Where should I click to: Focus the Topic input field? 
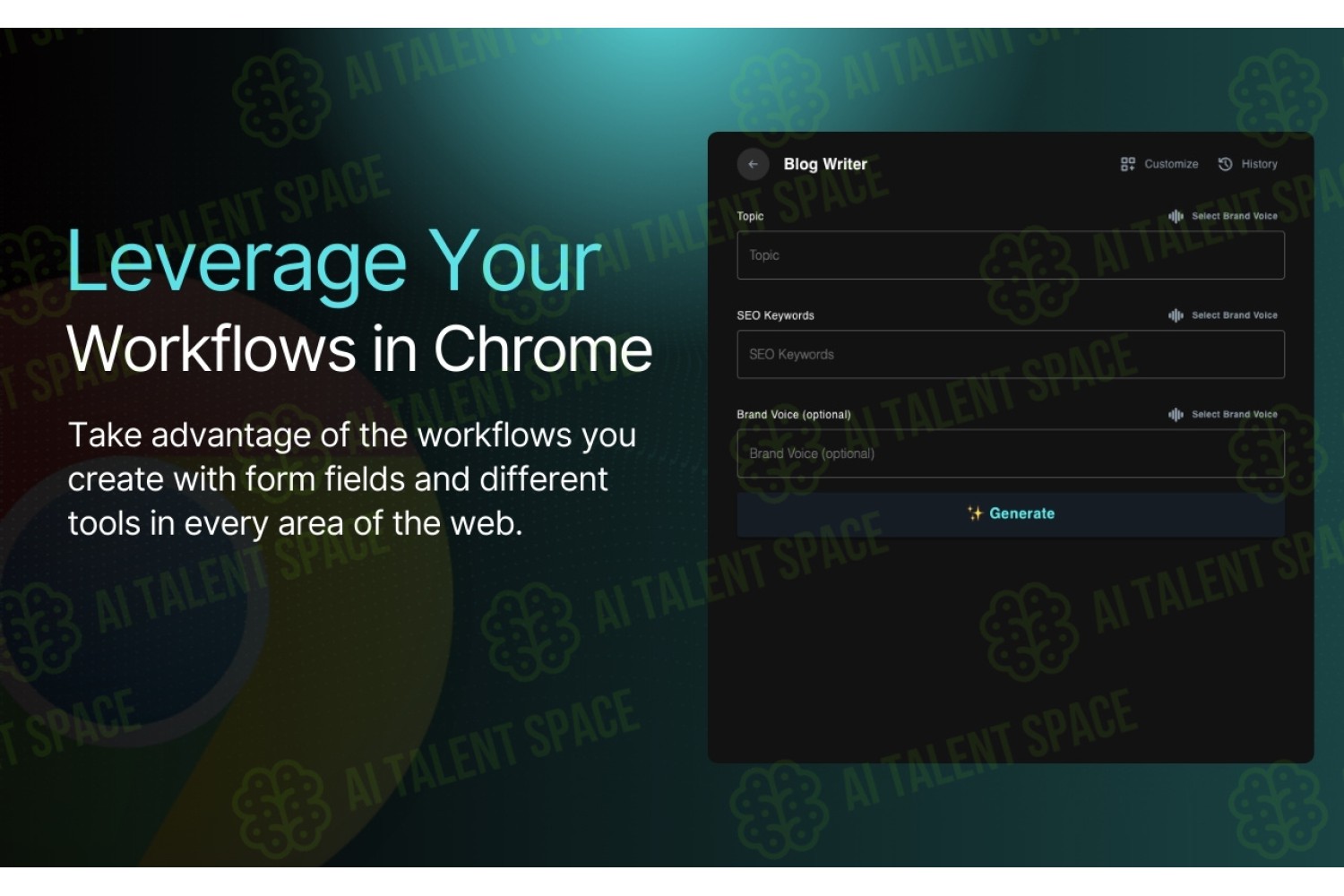tap(1011, 255)
